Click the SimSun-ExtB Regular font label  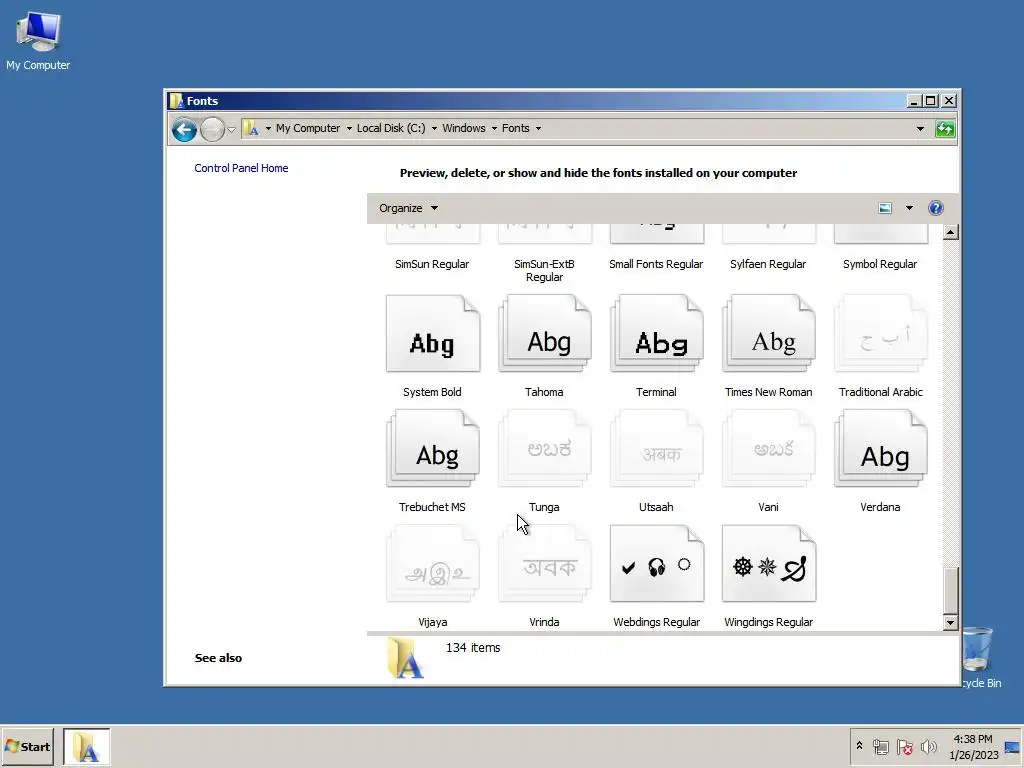(544, 270)
